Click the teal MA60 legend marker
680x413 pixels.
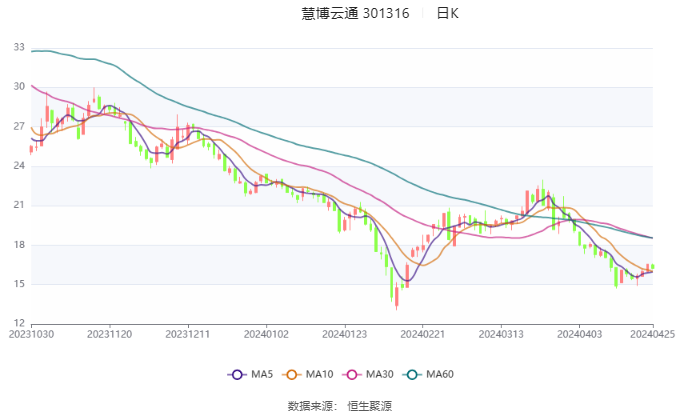[412, 374]
